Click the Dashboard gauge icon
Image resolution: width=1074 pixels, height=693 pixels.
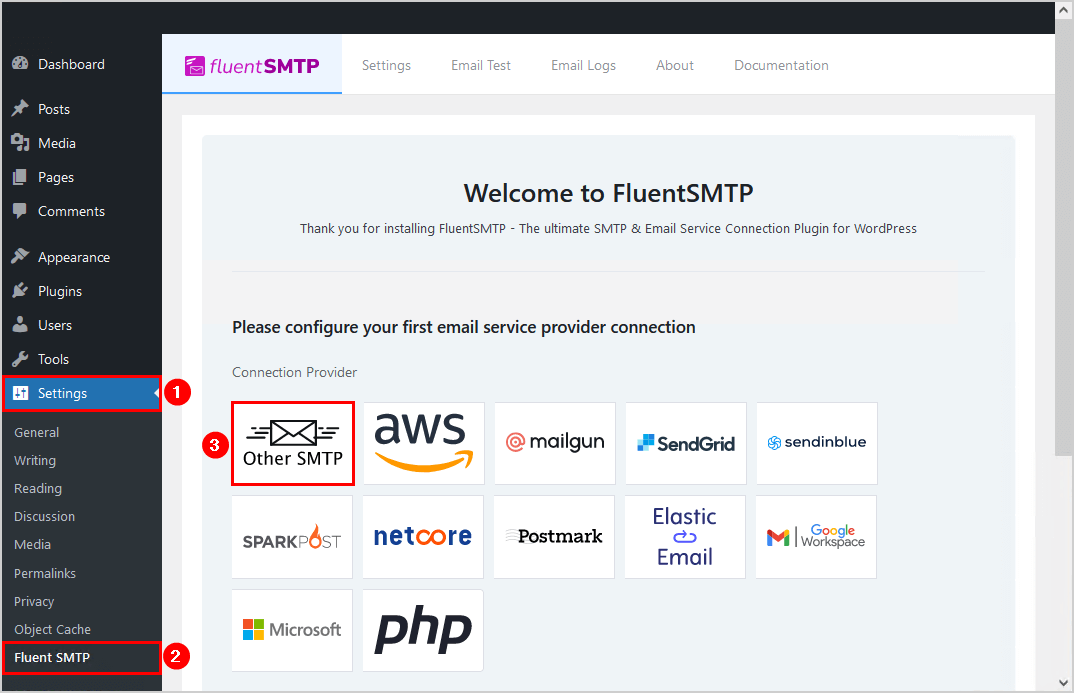tap(20, 64)
